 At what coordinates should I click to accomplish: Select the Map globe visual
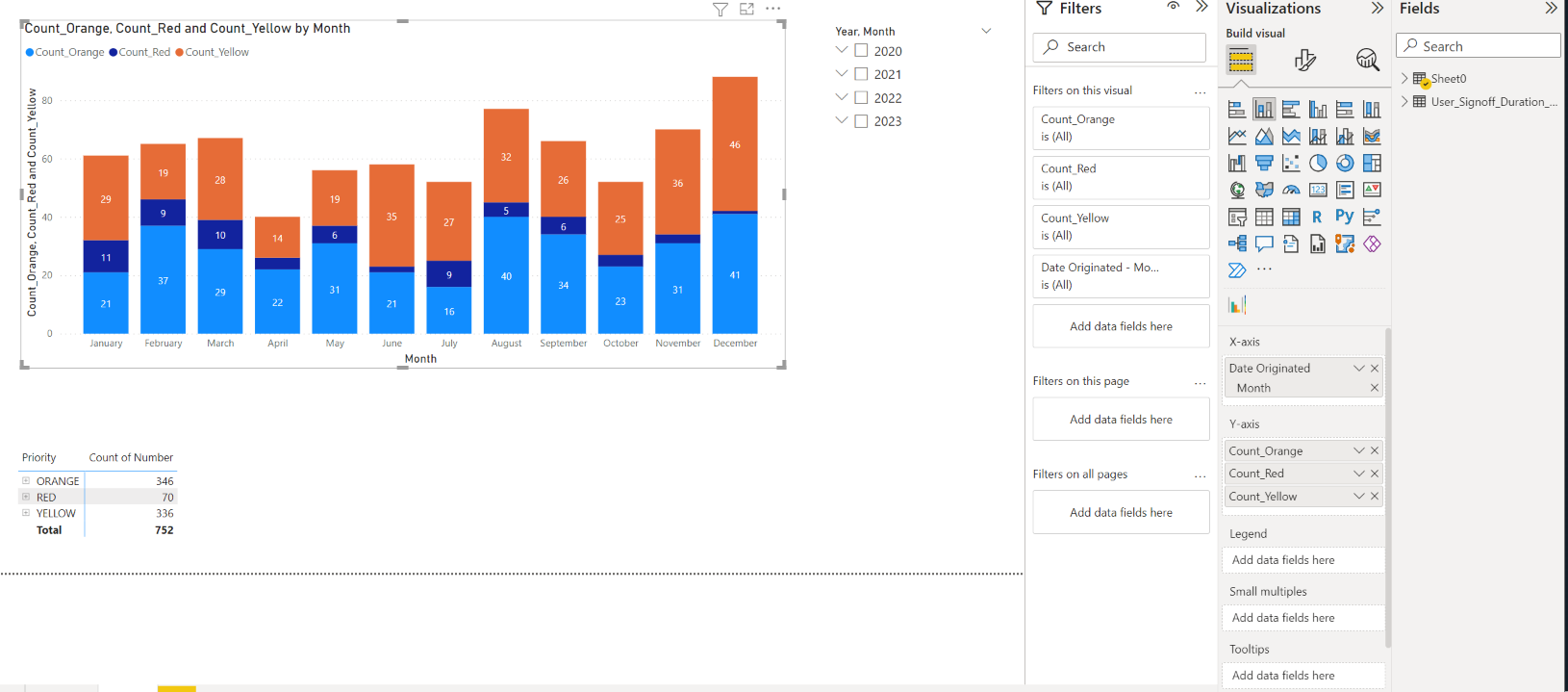point(1237,190)
